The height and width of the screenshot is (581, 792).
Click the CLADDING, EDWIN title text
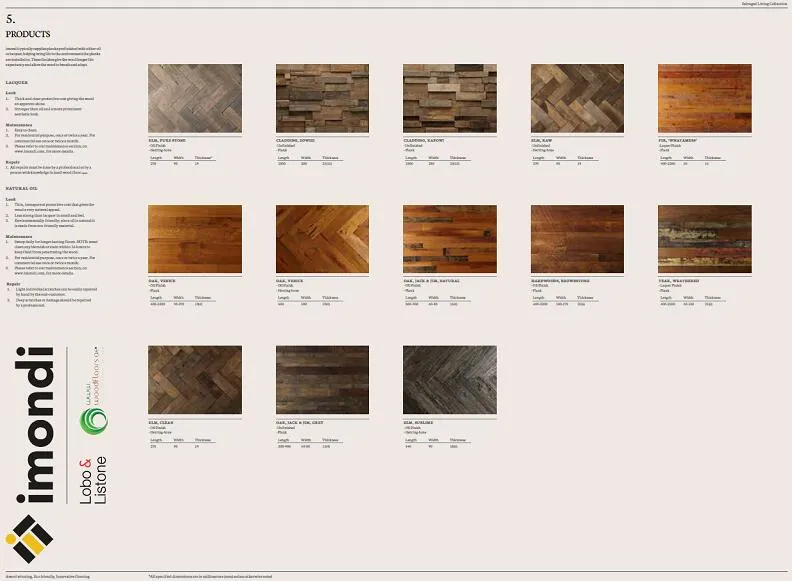295,140
